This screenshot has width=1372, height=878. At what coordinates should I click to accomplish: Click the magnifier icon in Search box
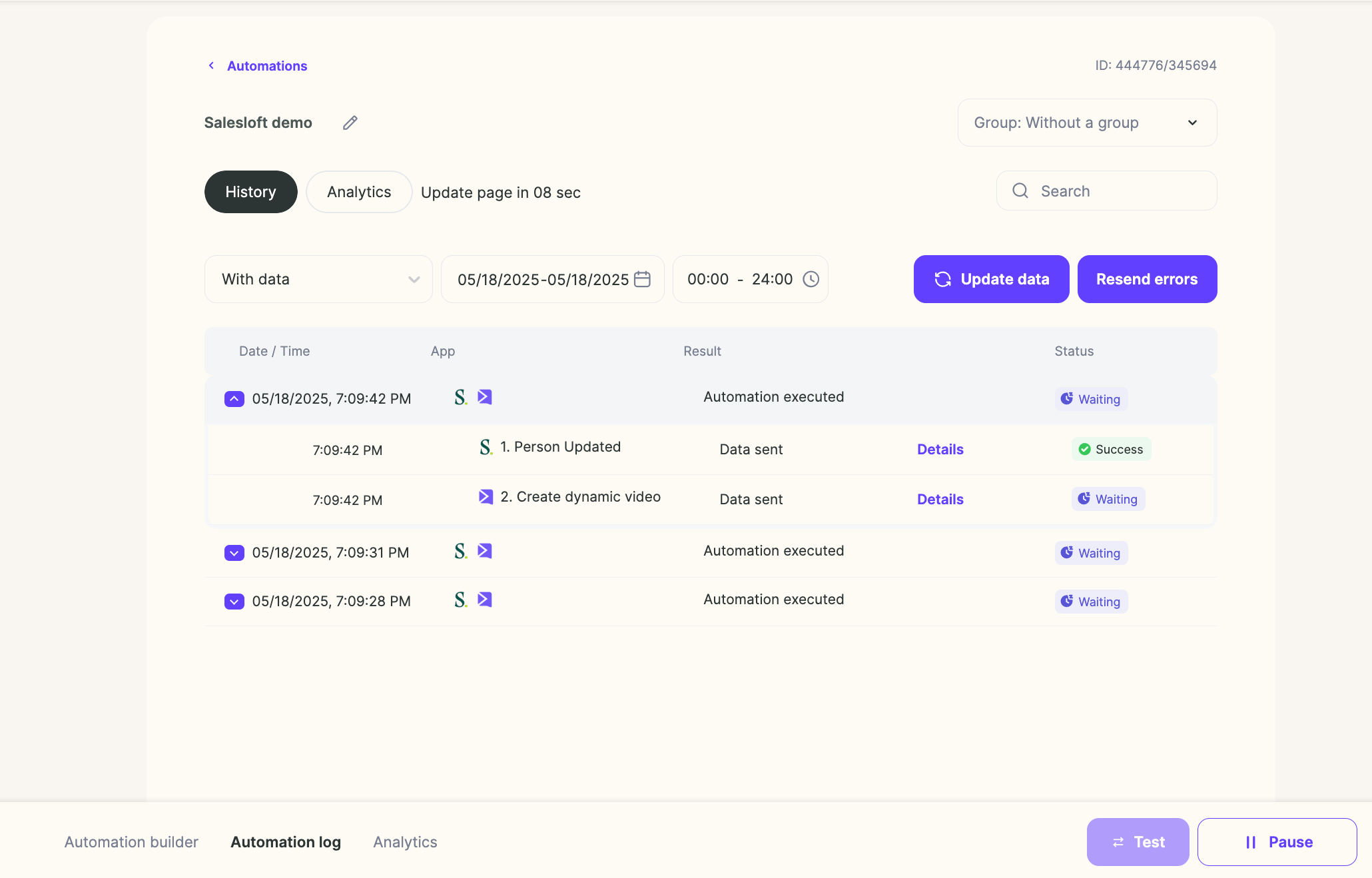[1020, 191]
